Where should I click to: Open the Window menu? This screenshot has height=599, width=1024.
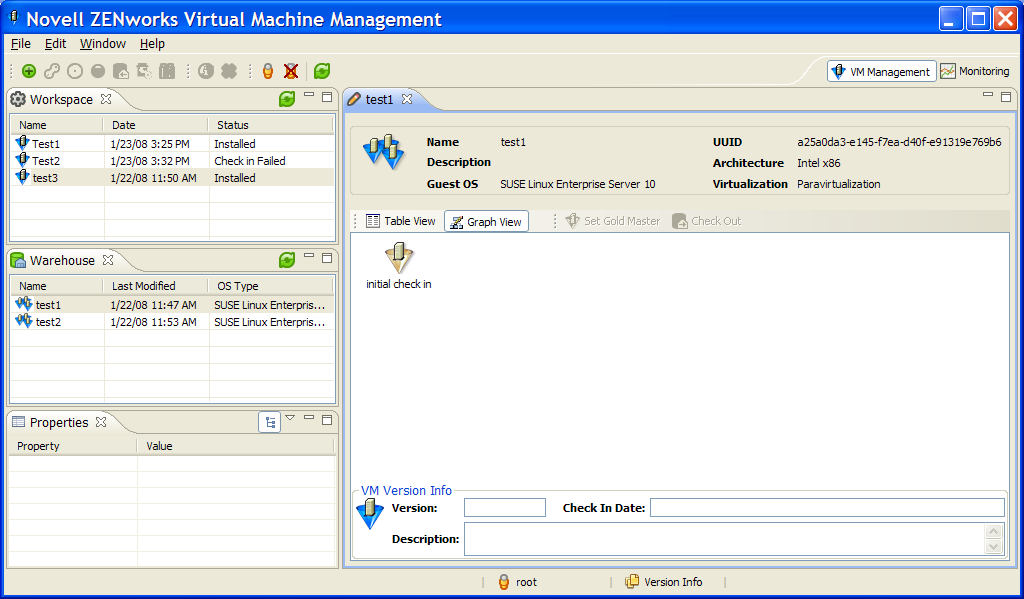point(102,44)
